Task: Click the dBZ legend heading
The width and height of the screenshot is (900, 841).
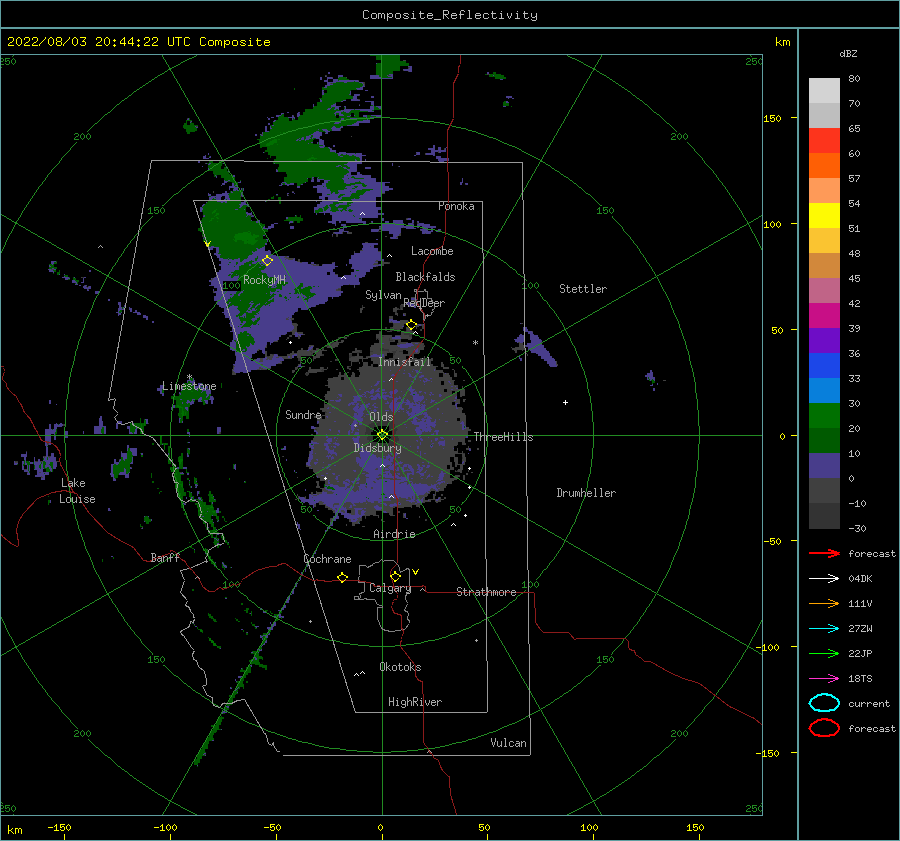Action: coord(848,53)
